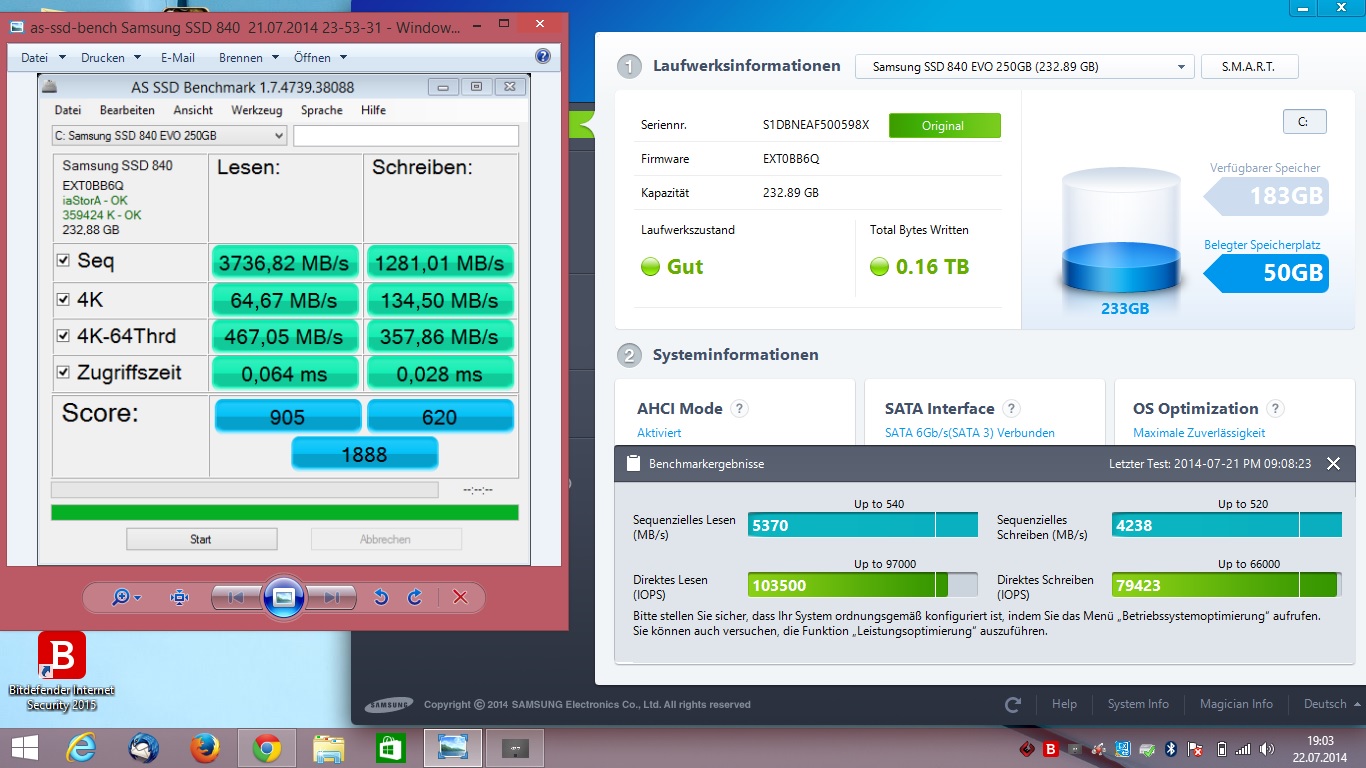Screen dimensions: 1366x768
Task: Click the Direktes Lesen IOPS bar
Action: click(863, 585)
